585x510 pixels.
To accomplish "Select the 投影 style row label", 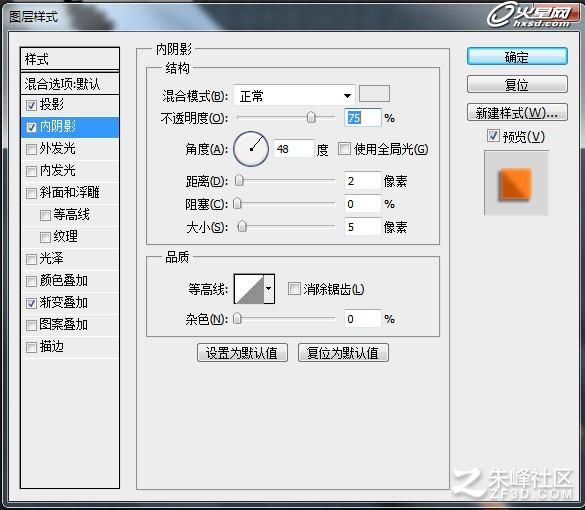I will [x=51, y=104].
